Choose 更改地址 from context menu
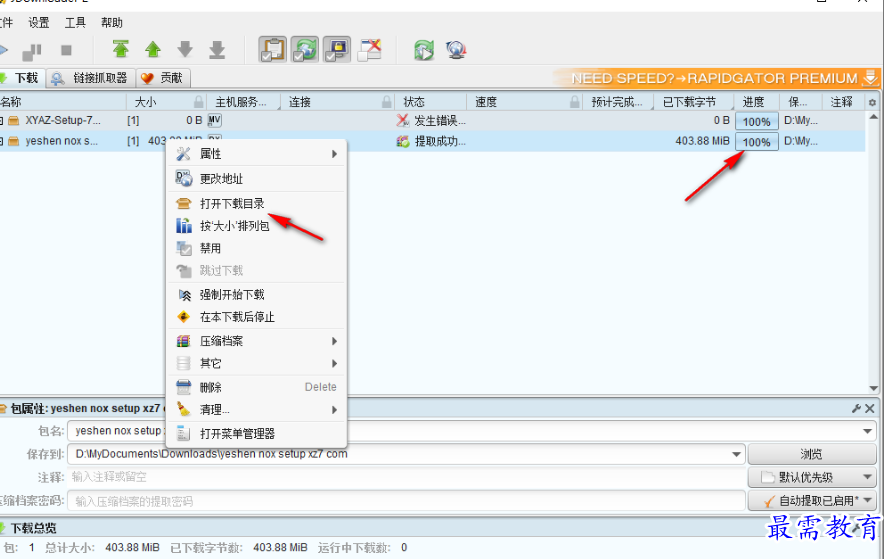Viewport: 889px width, 559px height. [256, 179]
